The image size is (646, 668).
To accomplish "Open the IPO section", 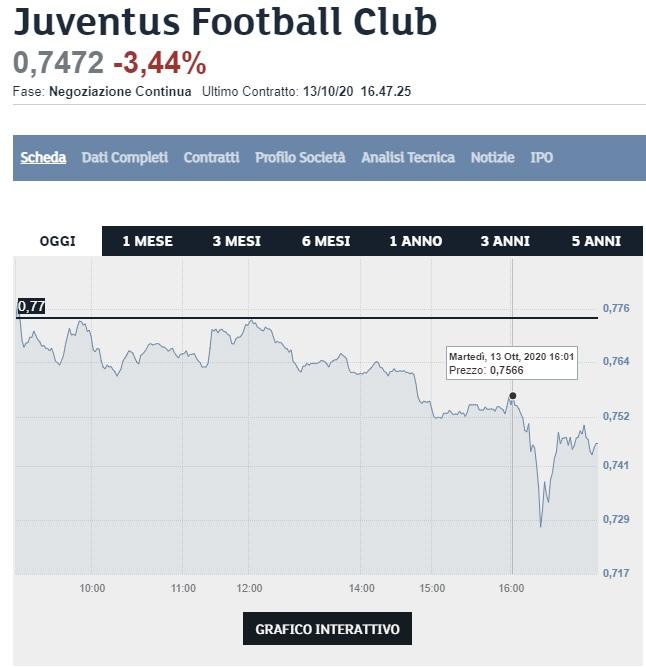I will click(x=542, y=158).
